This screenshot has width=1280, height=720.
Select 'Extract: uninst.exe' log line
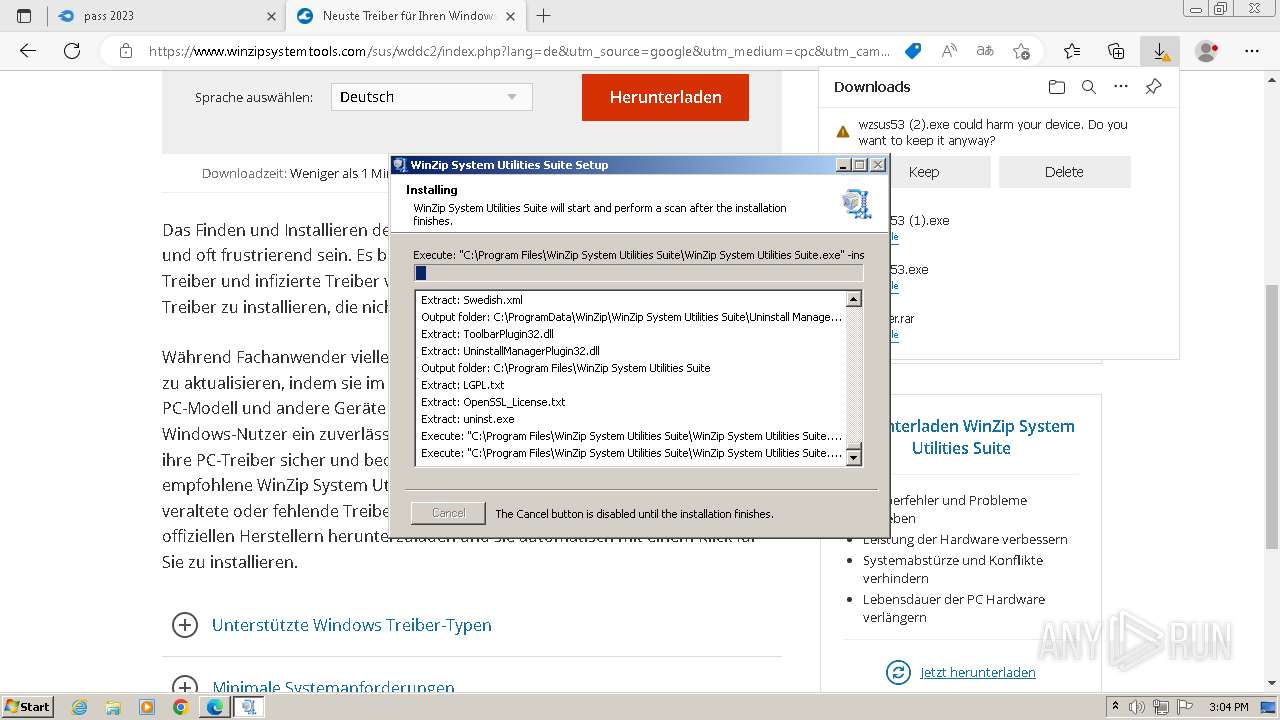click(467, 419)
